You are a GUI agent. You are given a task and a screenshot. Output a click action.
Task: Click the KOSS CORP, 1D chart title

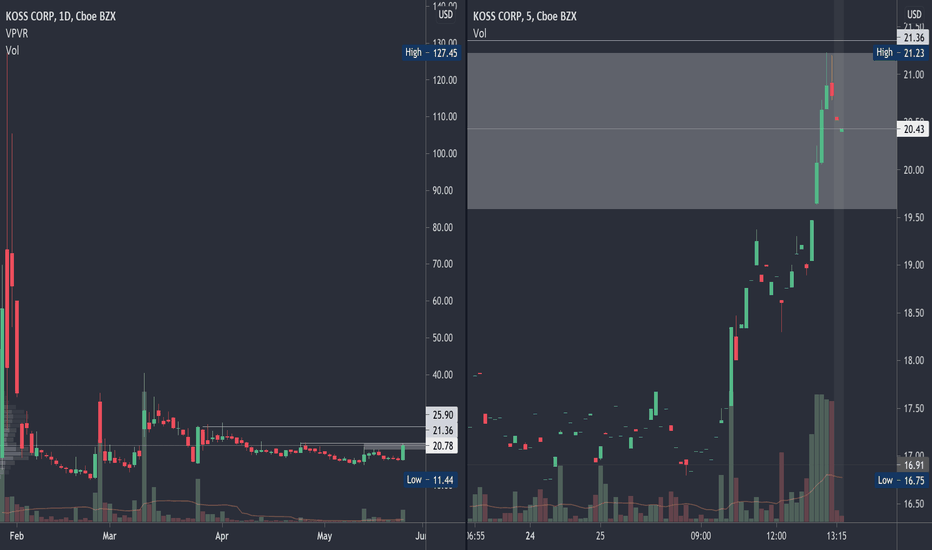coord(61,16)
